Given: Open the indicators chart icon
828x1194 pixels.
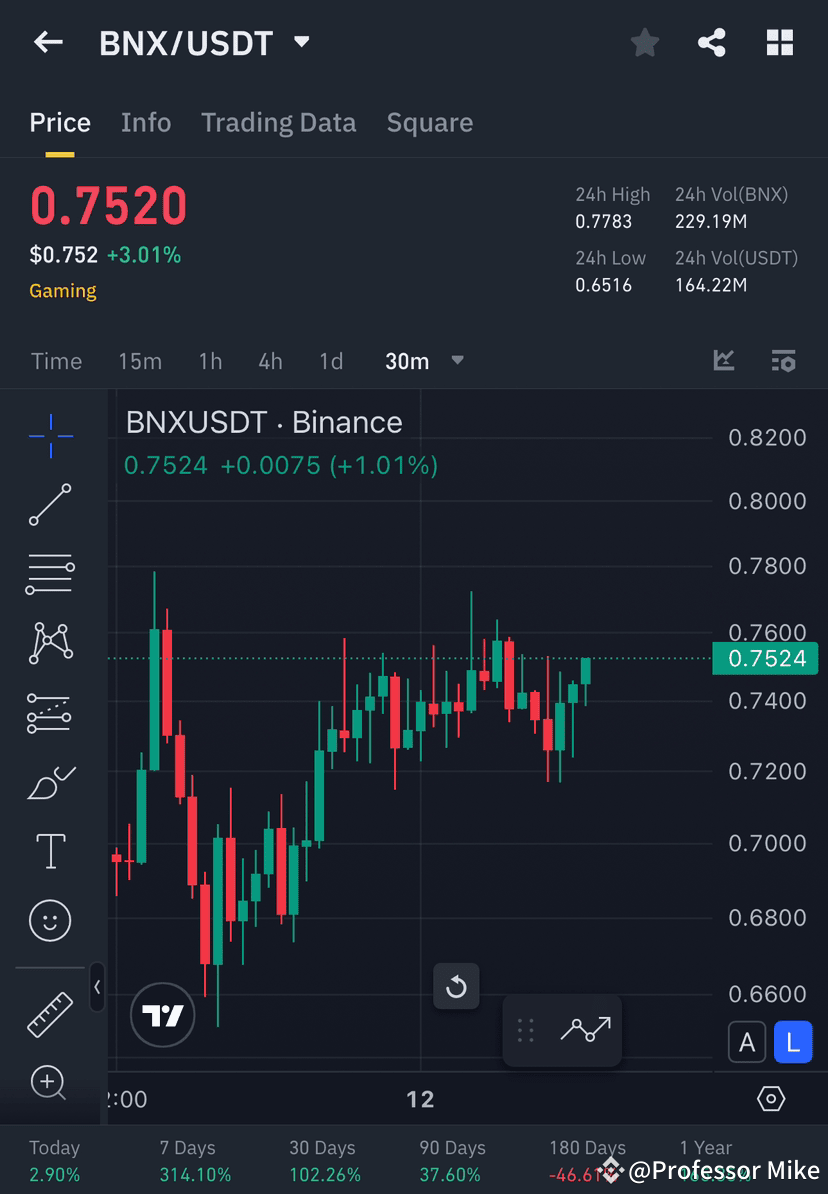Looking at the screenshot, I should 723,361.
